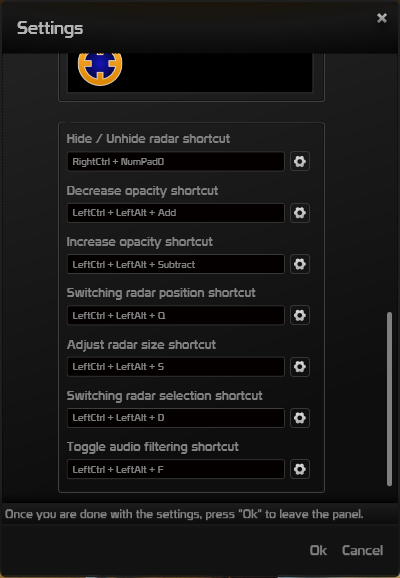Focus the LeftCtrl + LeftAlt + F field

click(x=176, y=469)
